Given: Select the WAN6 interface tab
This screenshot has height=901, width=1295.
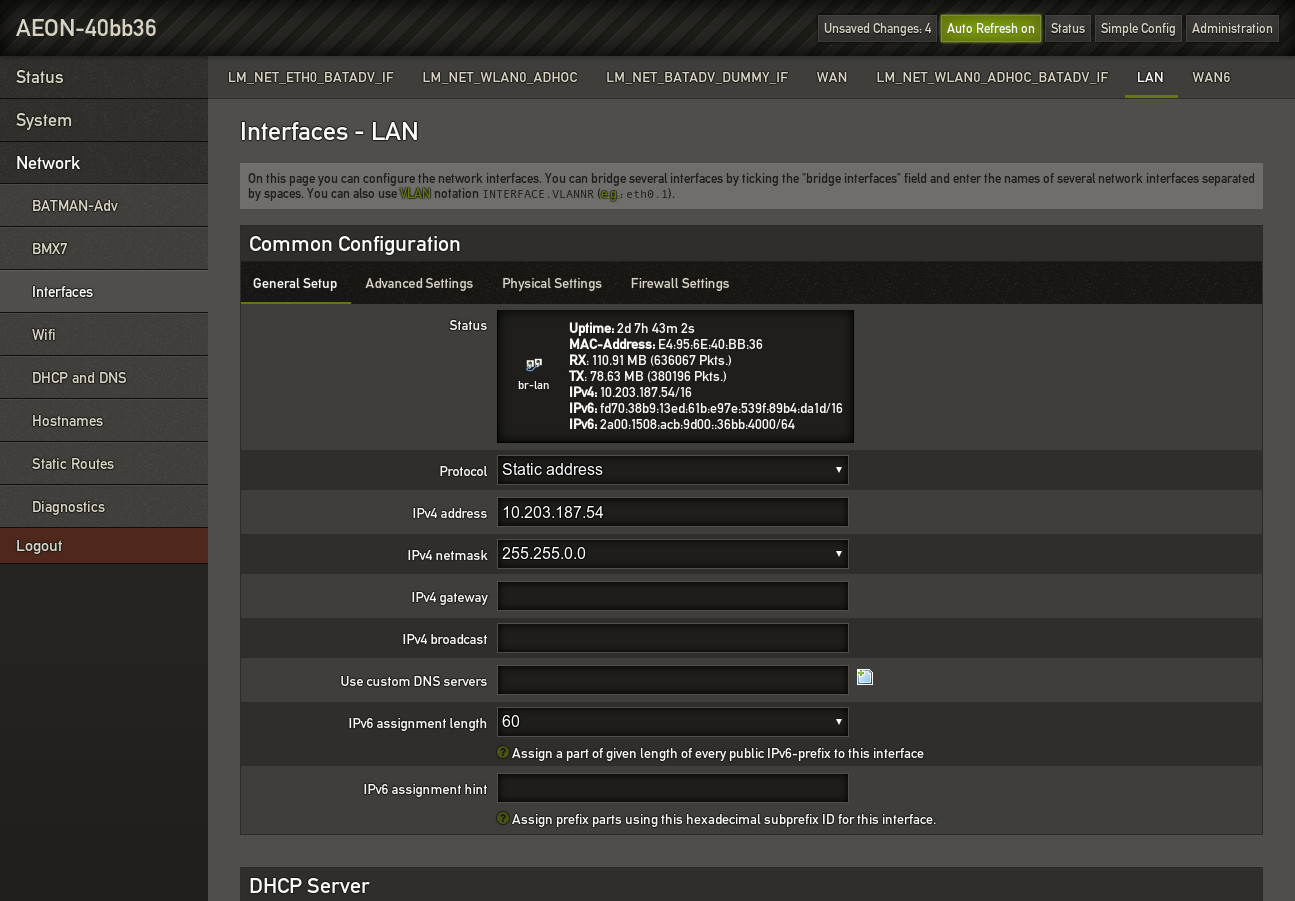Looking at the screenshot, I should click(1211, 77).
